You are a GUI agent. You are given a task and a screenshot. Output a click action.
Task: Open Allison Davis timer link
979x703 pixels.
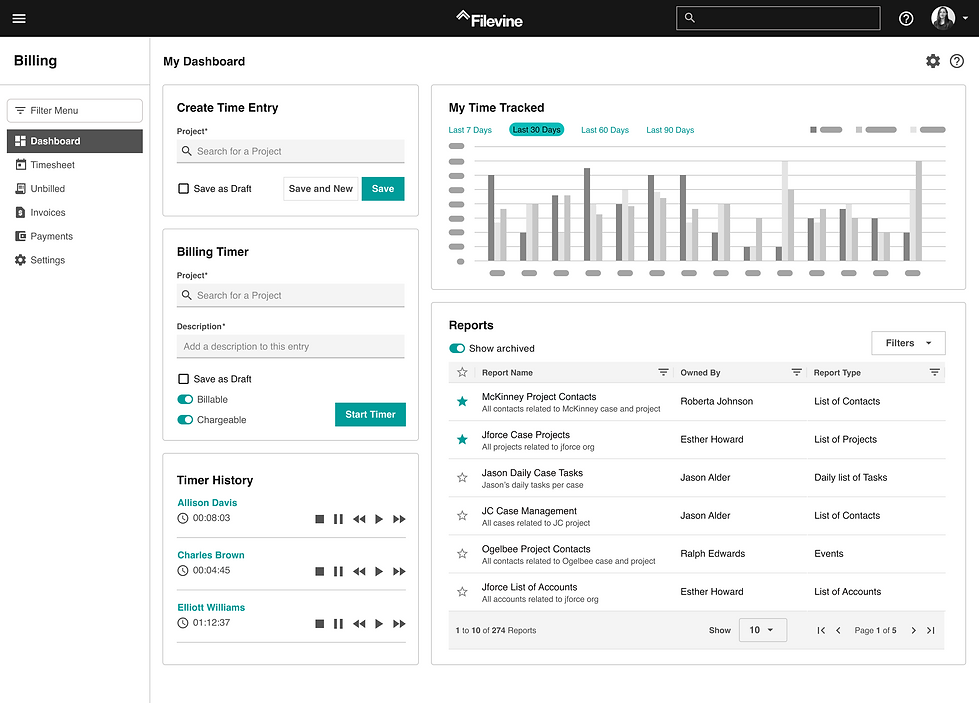pyautogui.click(x=207, y=503)
